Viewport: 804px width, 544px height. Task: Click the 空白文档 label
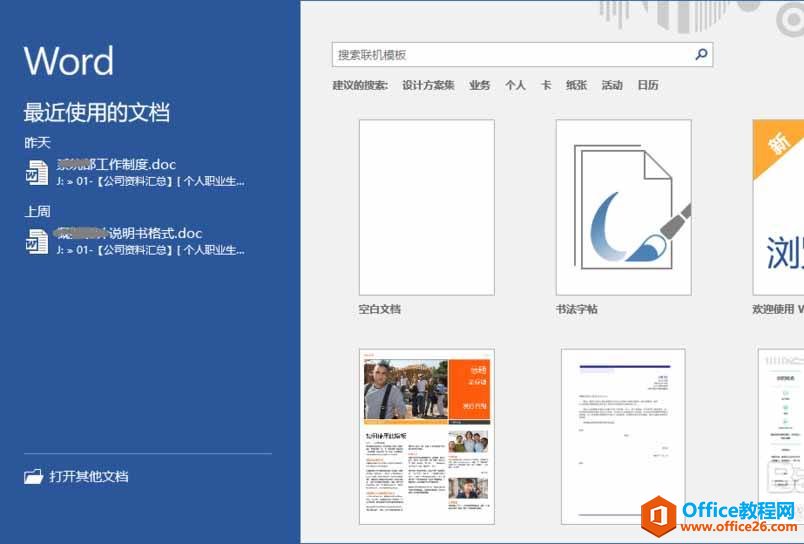pos(379,309)
